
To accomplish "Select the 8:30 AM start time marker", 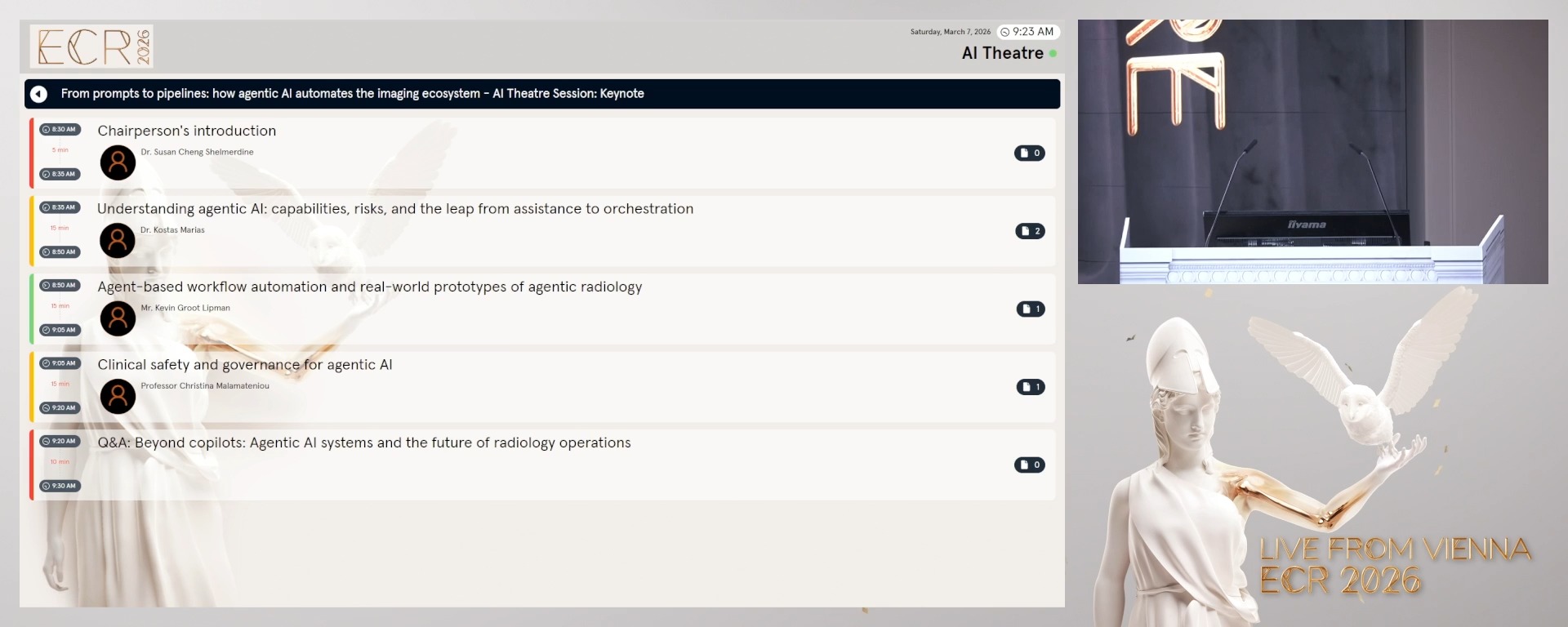I will coord(60,129).
